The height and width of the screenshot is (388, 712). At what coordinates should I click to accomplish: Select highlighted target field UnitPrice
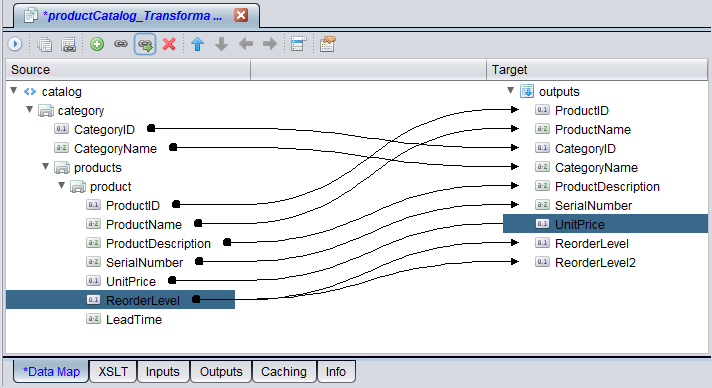605,224
